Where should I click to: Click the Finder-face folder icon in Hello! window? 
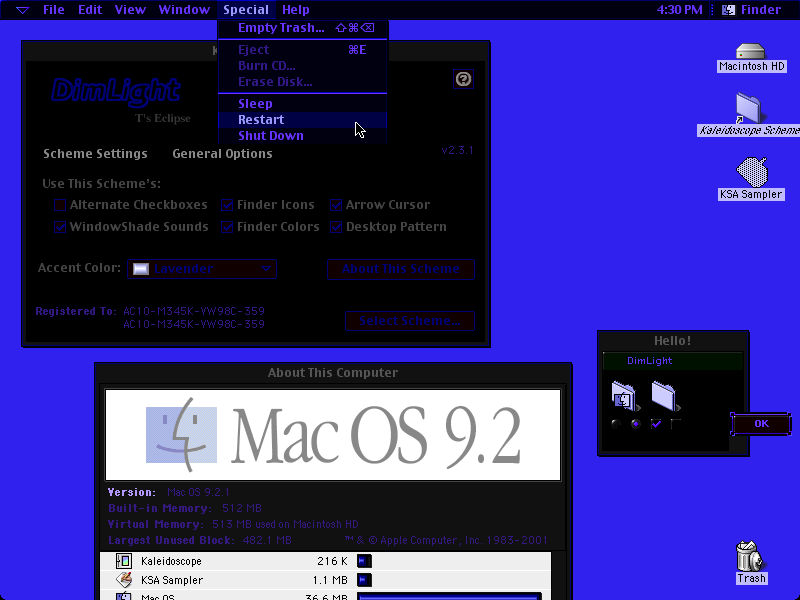pos(624,396)
